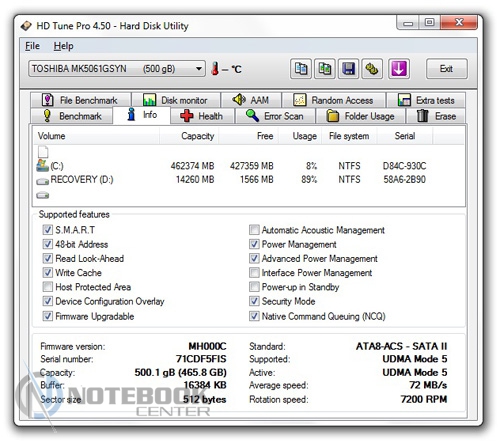Click the File system column header
Image resolution: width=500 pixels, height=443 pixels.
pos(349,136)
